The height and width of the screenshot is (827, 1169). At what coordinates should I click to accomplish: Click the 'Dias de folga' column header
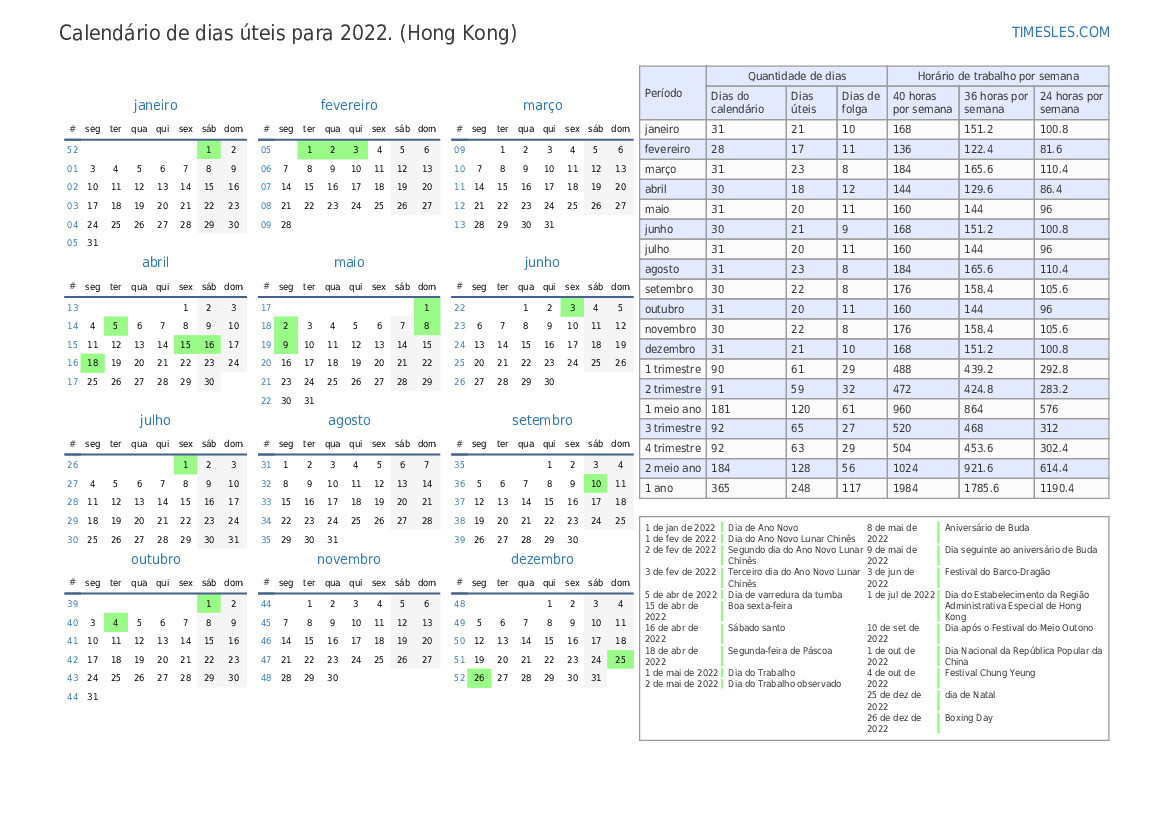point(860,103)
